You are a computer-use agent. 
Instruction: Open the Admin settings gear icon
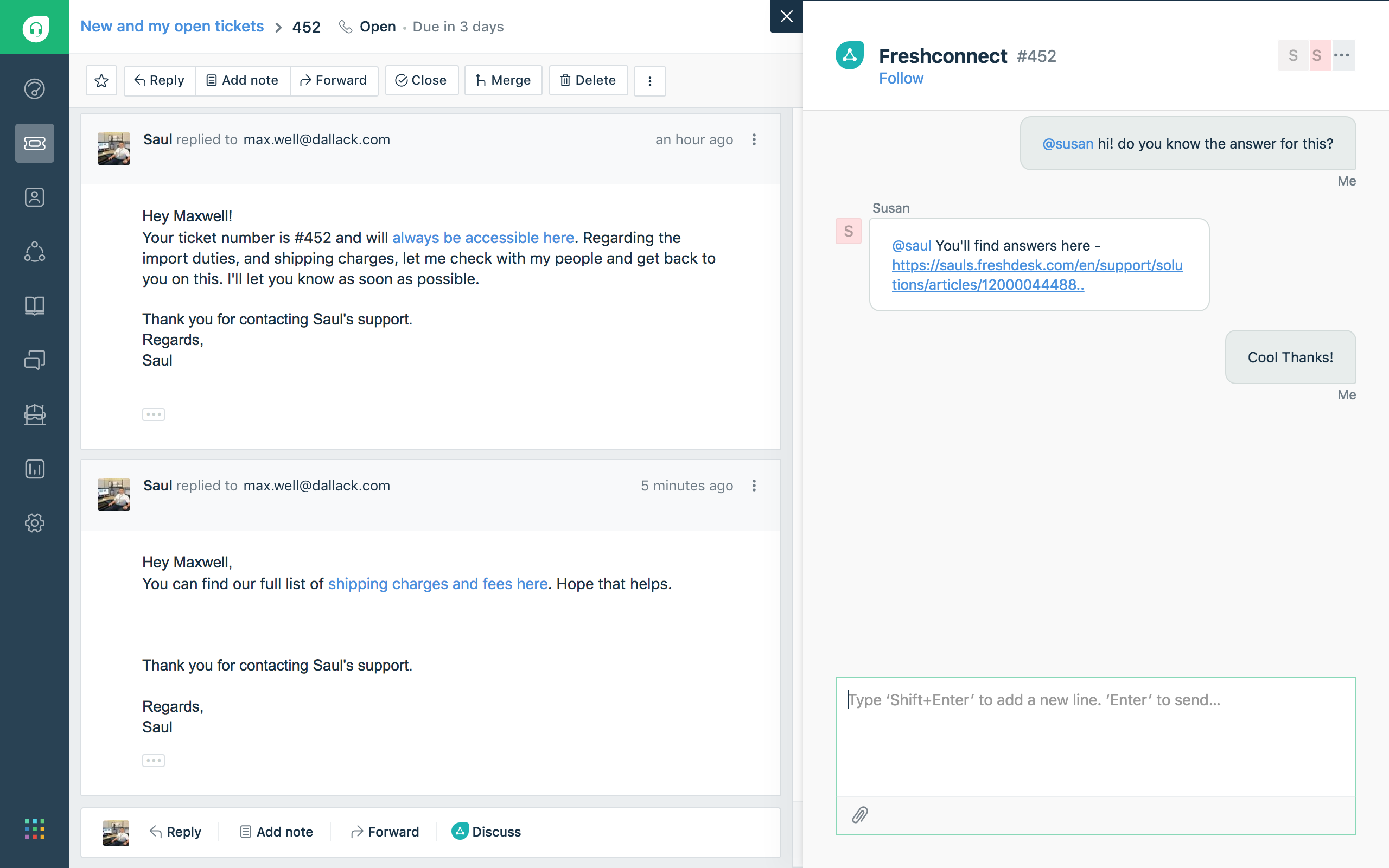(x=34, y=522)
